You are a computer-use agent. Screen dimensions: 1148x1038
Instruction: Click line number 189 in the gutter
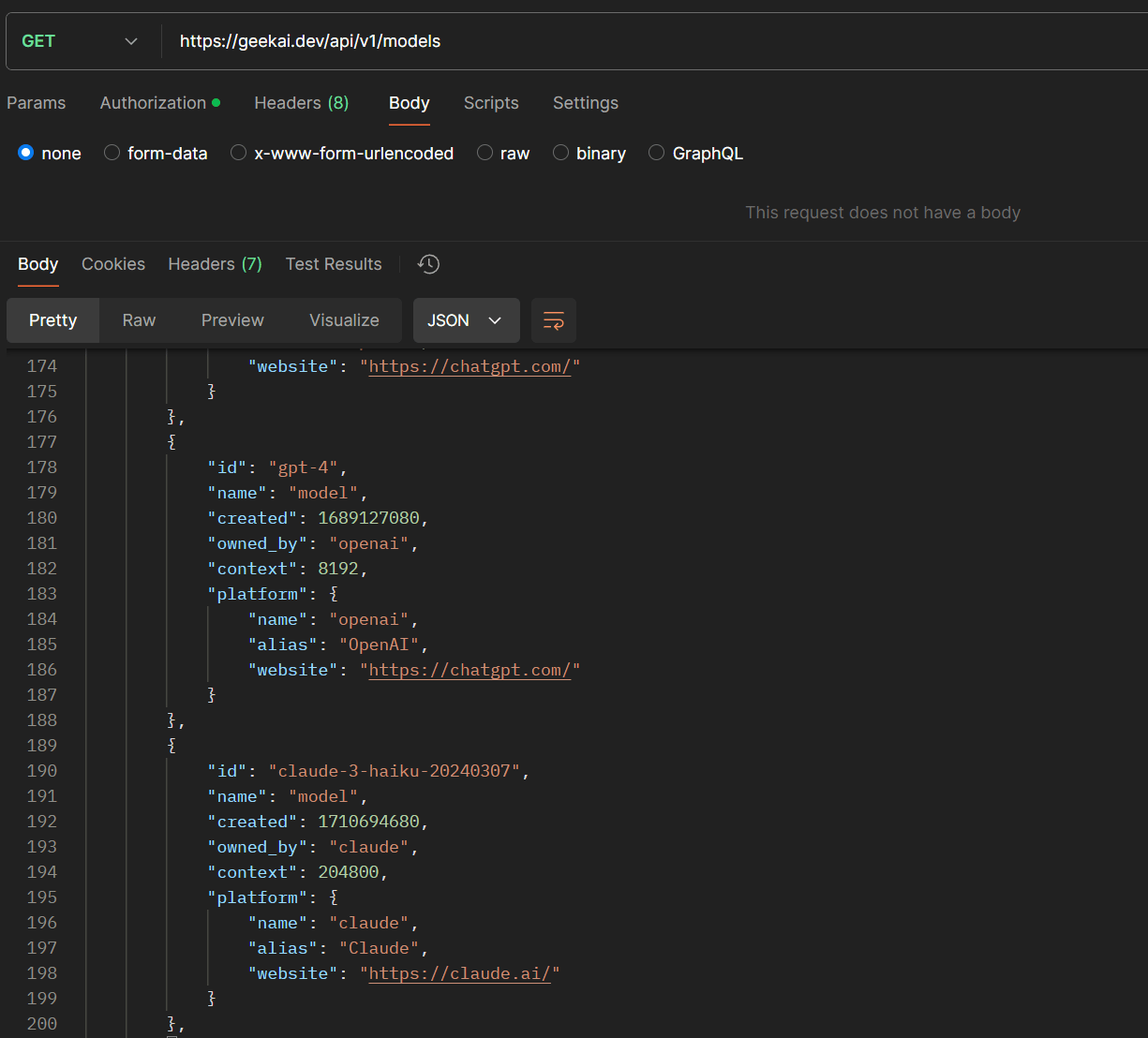point(42,746)
